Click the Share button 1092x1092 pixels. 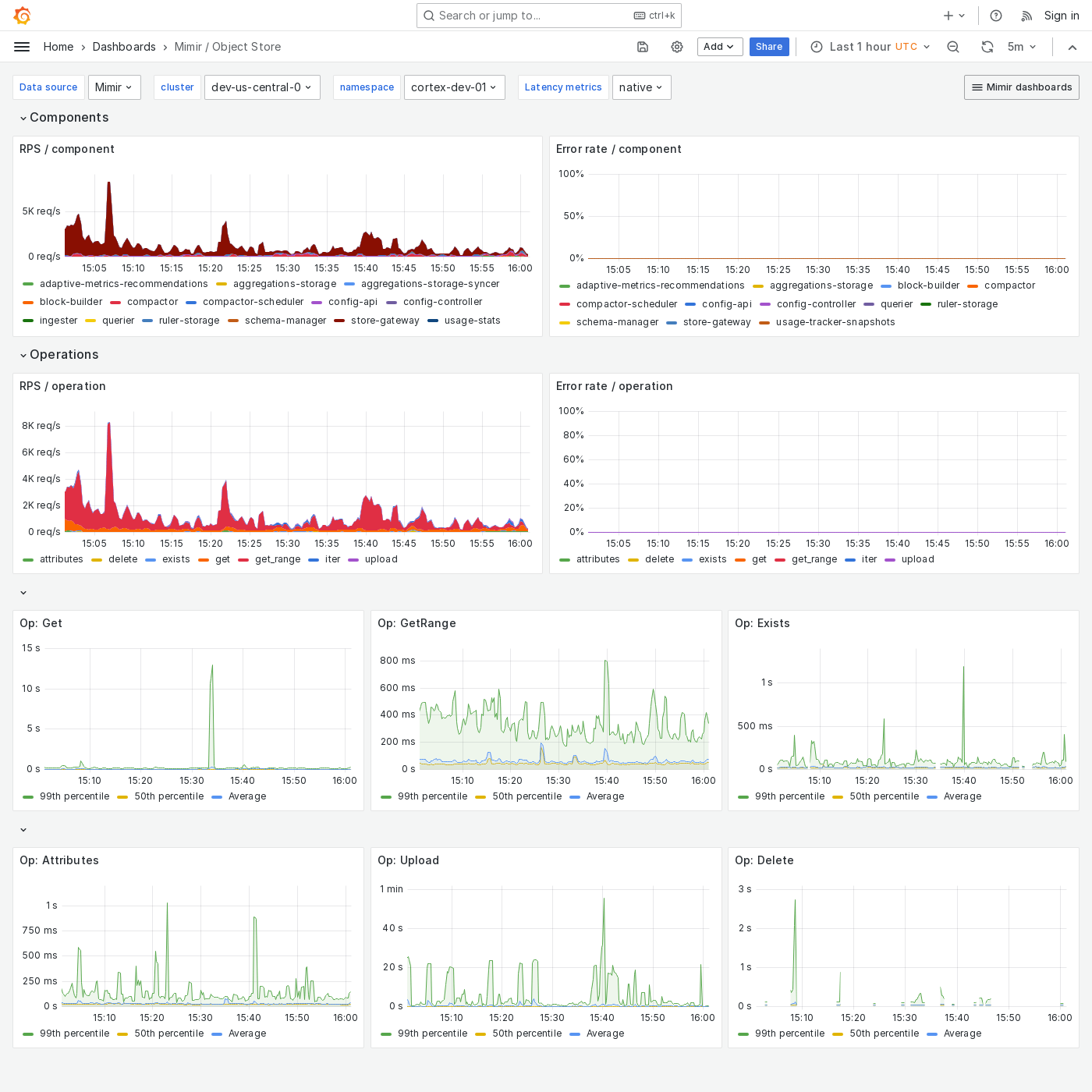(769, 47)
